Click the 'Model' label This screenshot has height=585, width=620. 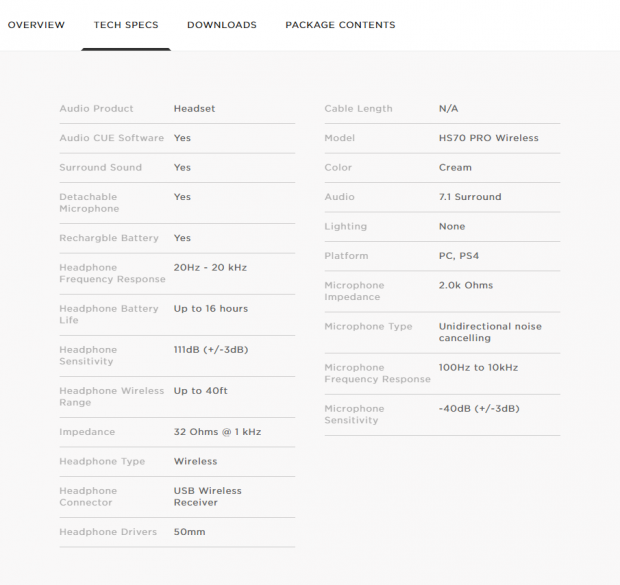tap(339, 138)
